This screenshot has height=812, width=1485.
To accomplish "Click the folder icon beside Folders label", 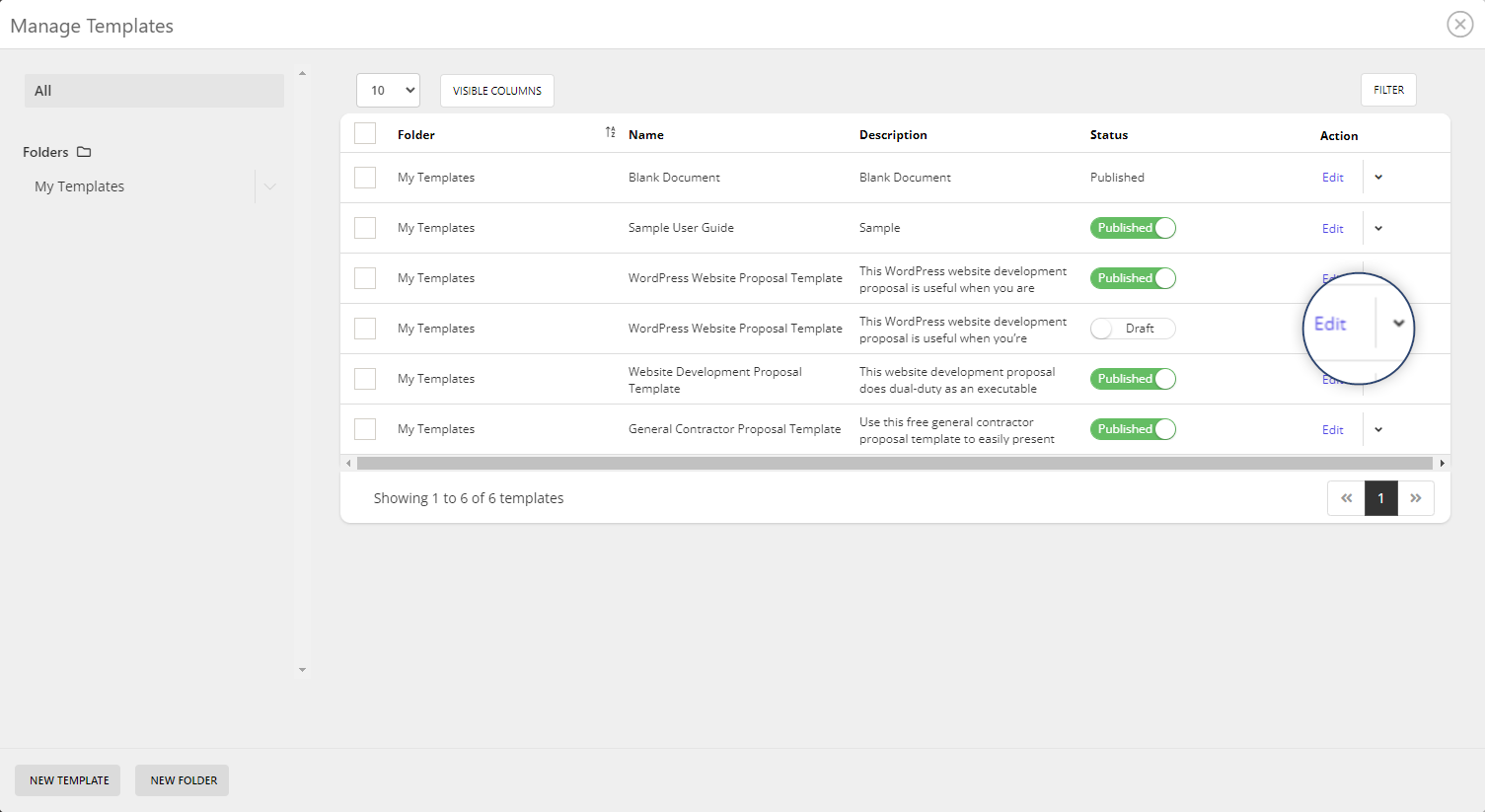I will [x=84, y=151].
